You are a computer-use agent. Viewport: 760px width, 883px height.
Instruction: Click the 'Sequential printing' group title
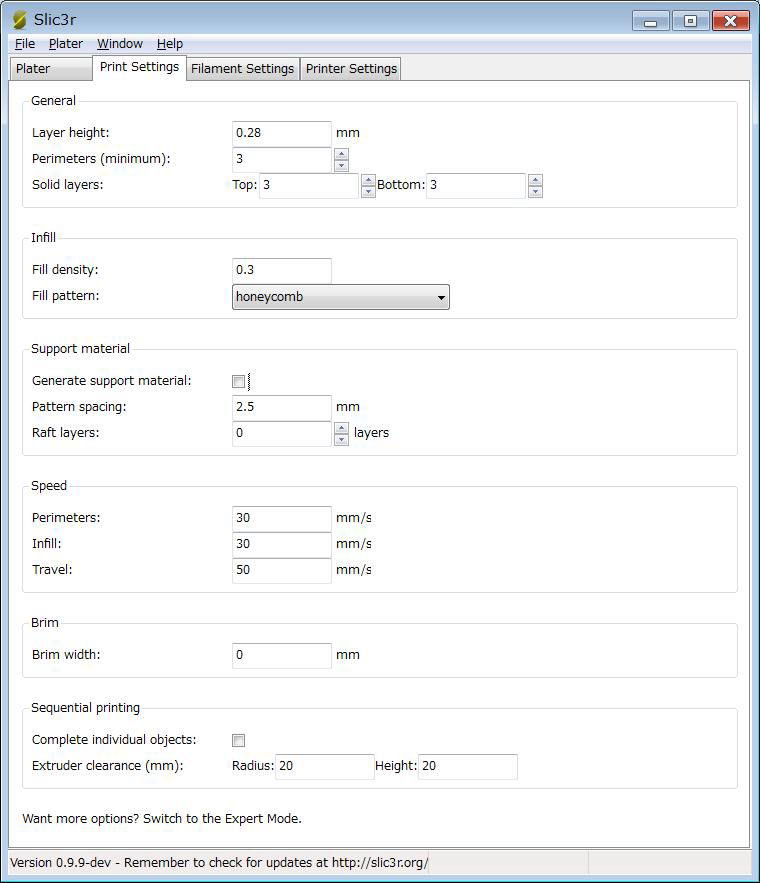pyautogui.click(x=86, y=708)
